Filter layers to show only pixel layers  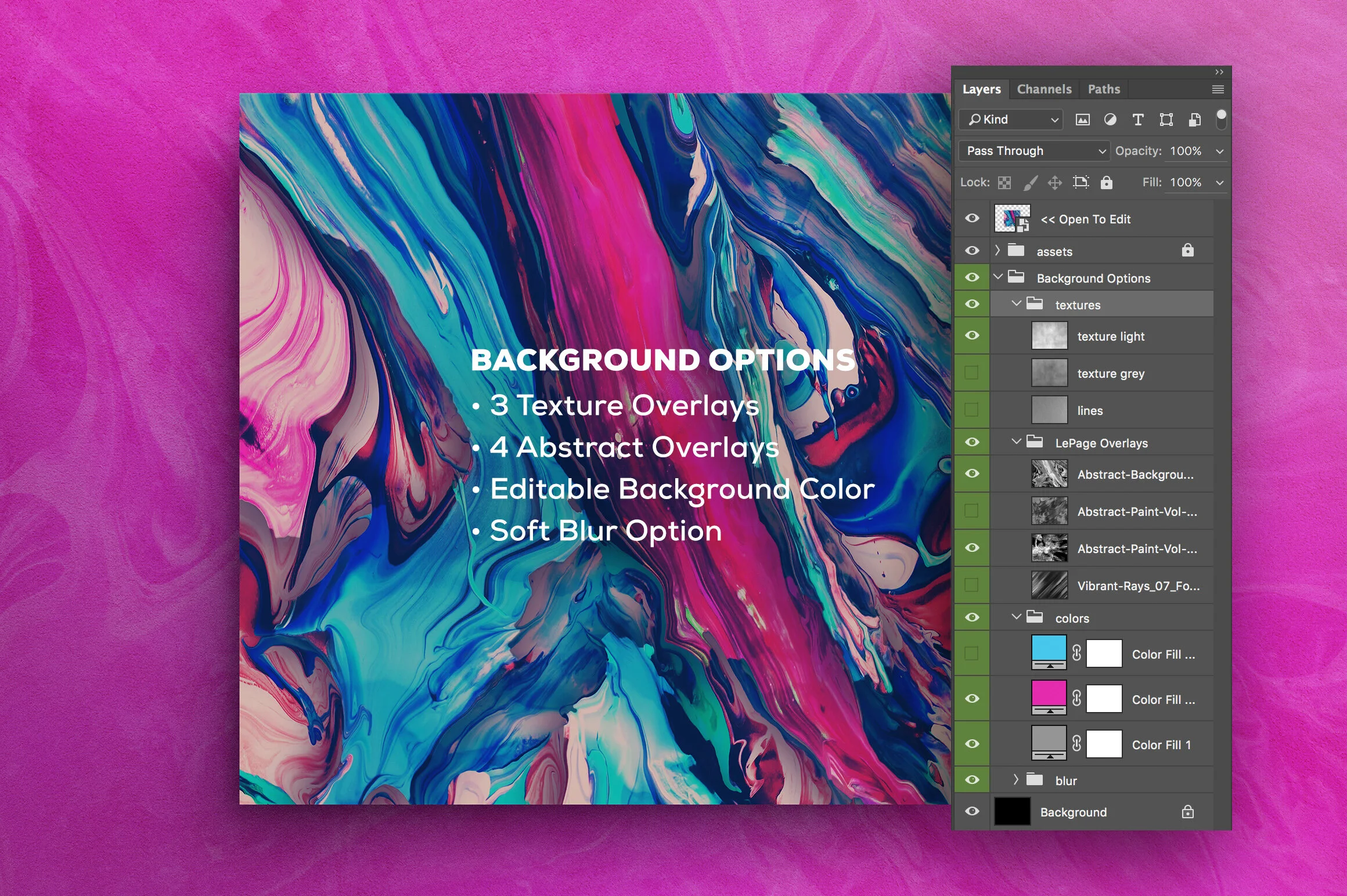coord(1083,120)
